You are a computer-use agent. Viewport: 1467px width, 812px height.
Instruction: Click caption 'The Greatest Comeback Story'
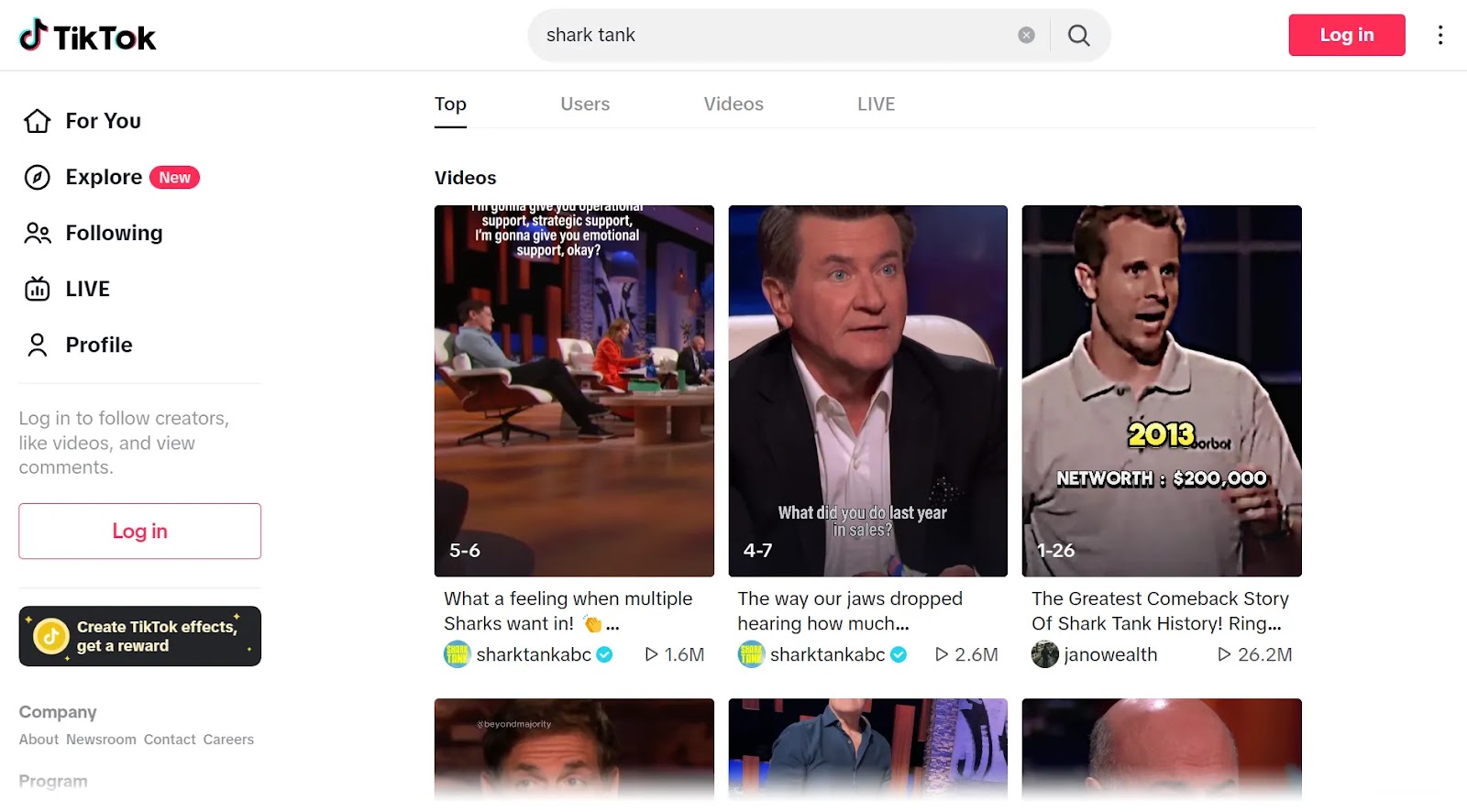(1160, 610)
